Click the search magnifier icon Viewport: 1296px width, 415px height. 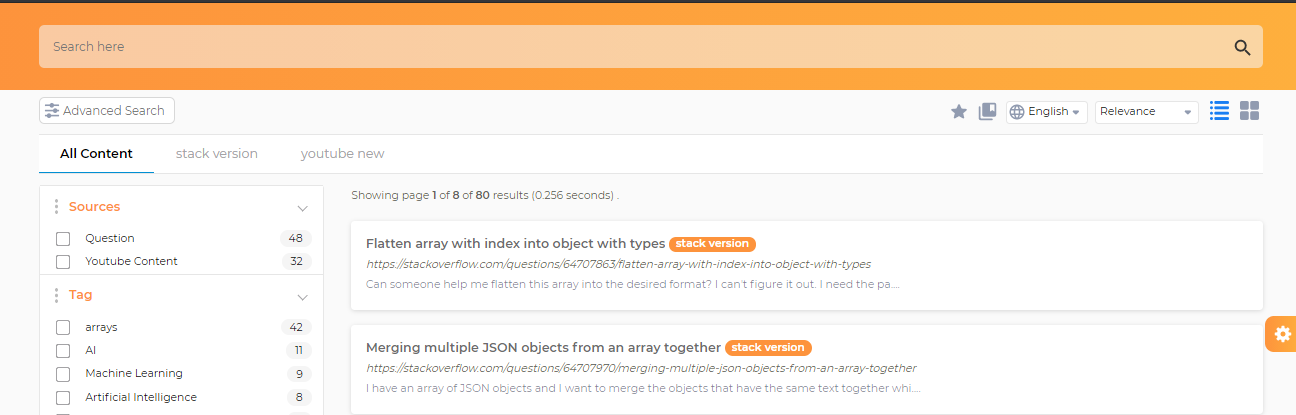[x=1242, y=47]
